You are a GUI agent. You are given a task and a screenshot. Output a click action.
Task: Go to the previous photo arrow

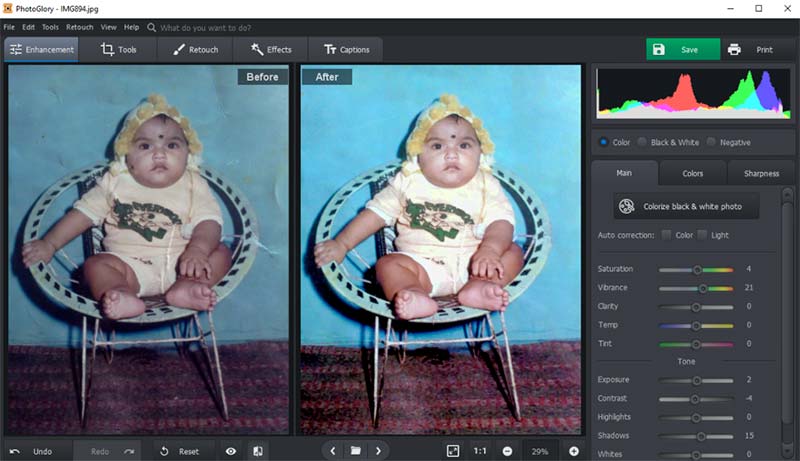pyautogui.click(x=332, y=451)
